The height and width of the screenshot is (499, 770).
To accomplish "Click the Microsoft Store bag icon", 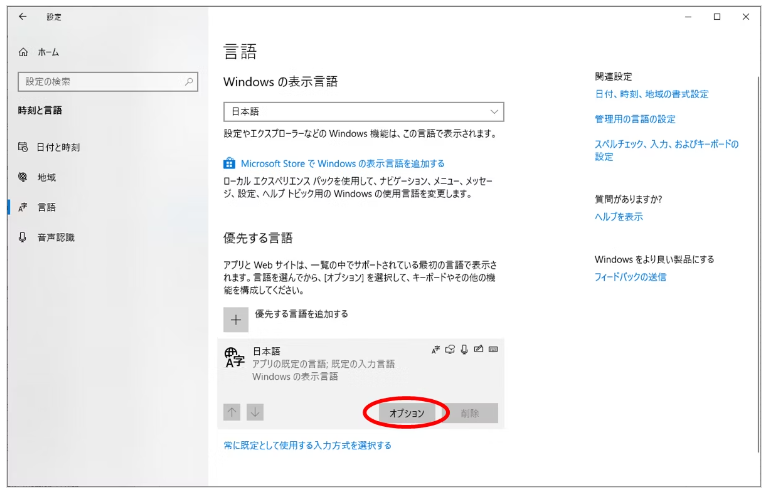I will pos(229,163).
